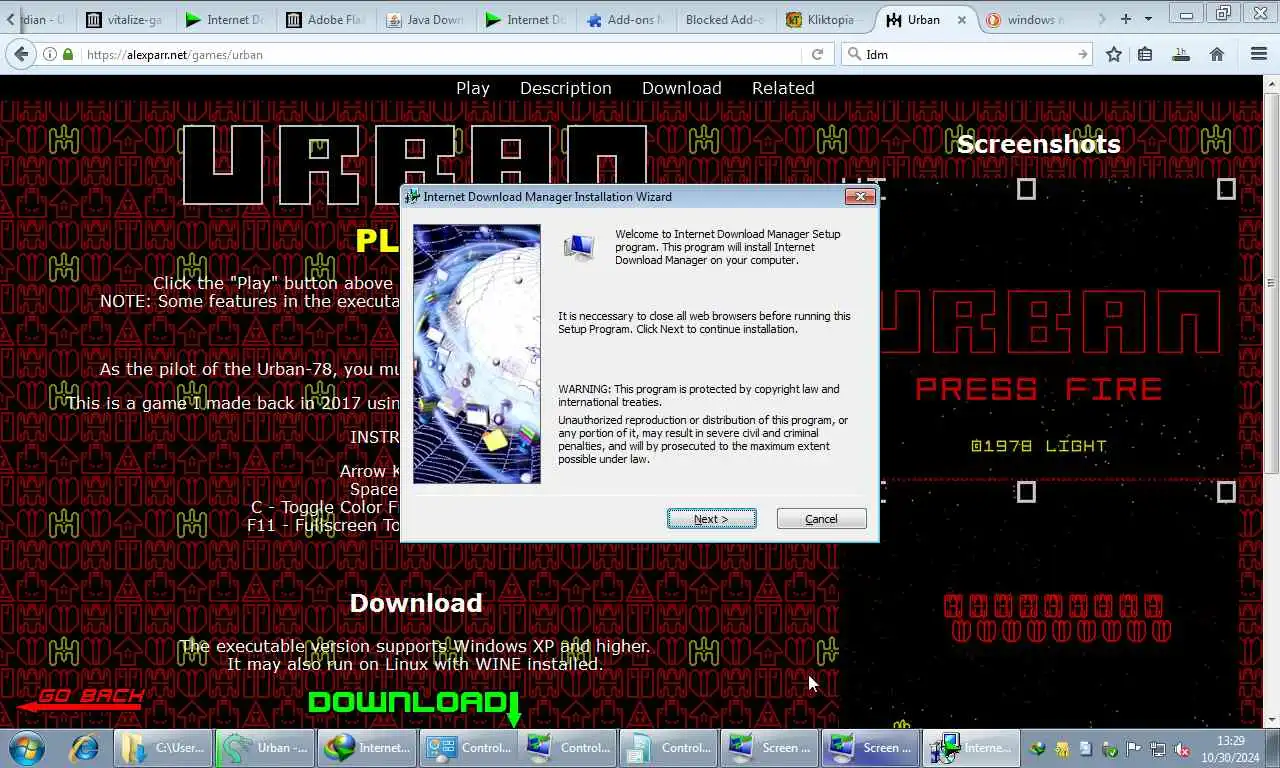This screenshot has width=1280, height=768.
Task: Switch to the Add-ons Manager tab
Action: tap(624, 19)
